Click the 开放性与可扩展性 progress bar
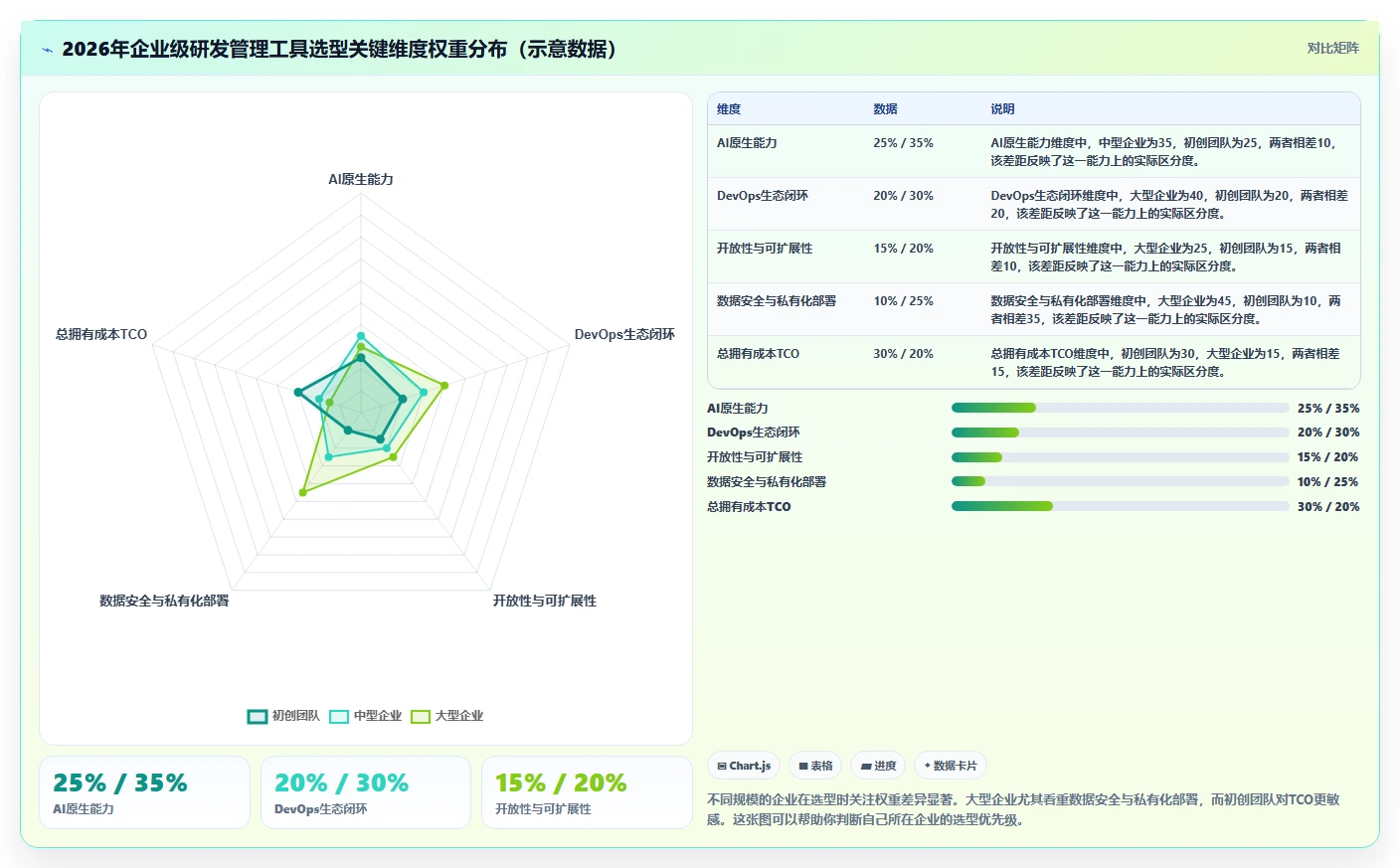This screenshot has height=868, width=1400. 1120,457
